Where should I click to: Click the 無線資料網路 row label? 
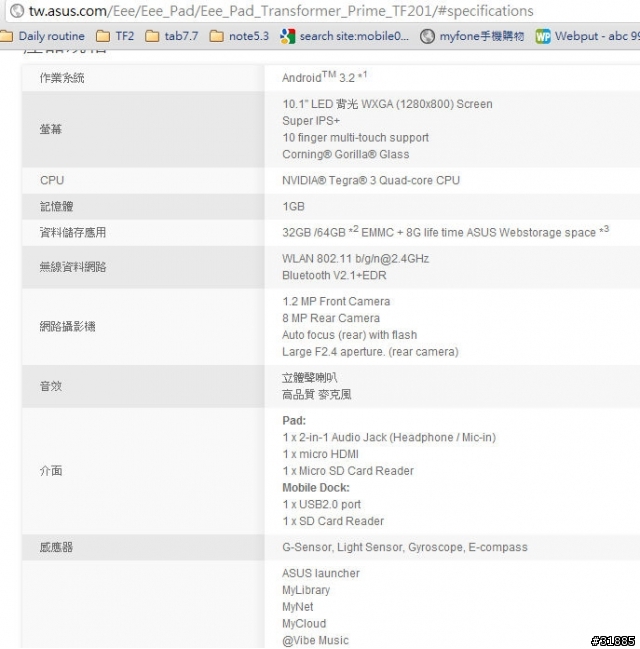coord(73,267)
